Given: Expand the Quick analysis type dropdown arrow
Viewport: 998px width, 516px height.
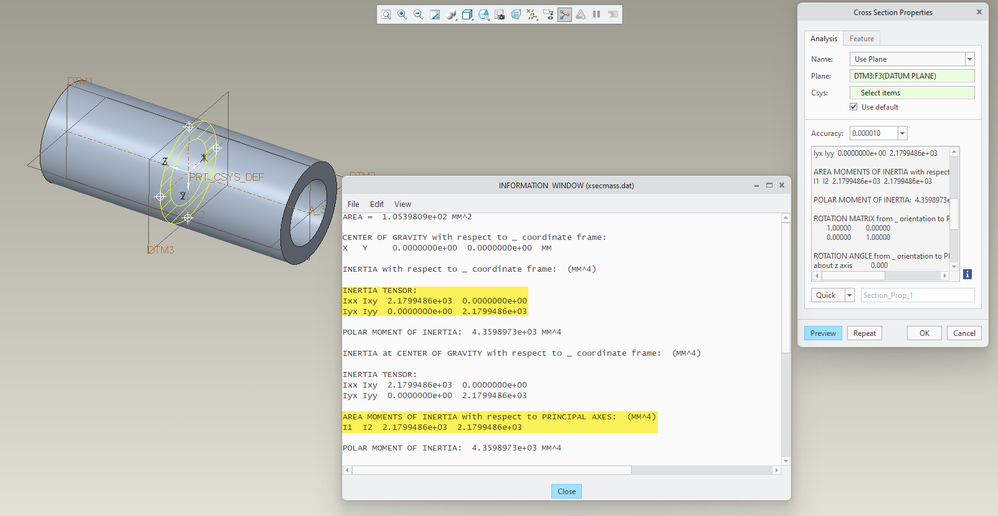Looking at the screenshot, I should 849,295.
